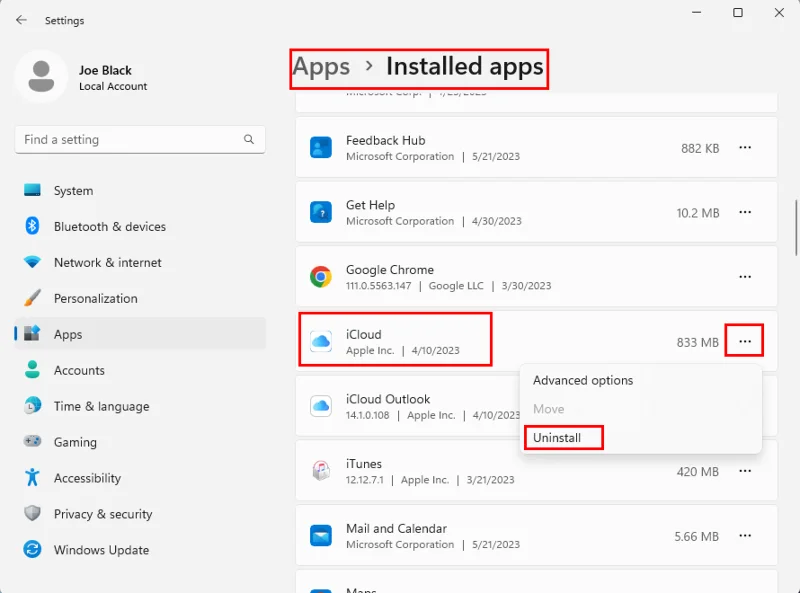This screenshot has height=593, width=800.
Task: Open Network & internet settings
Action: coord(140,262)
